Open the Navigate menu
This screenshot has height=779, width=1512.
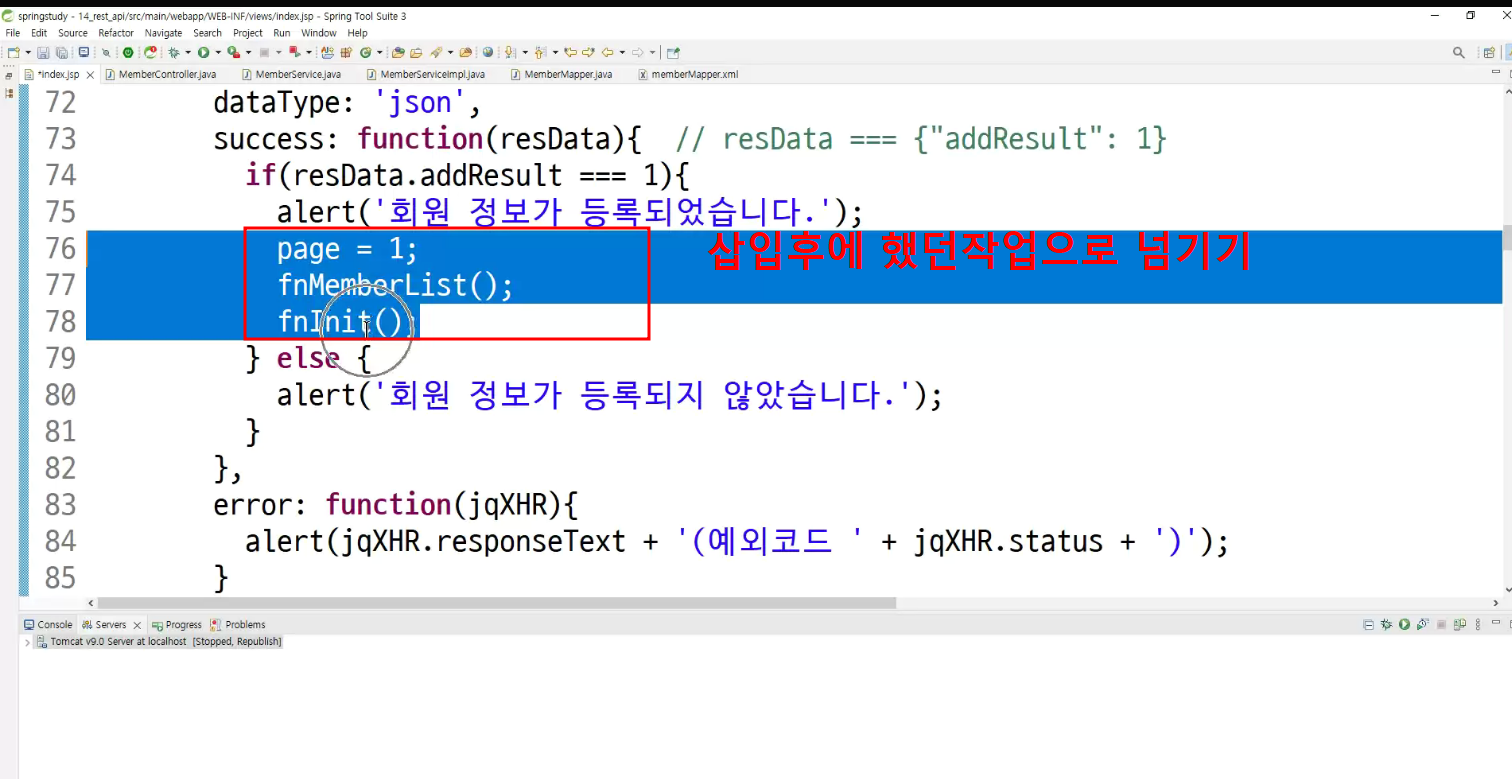tap(164, 33)
